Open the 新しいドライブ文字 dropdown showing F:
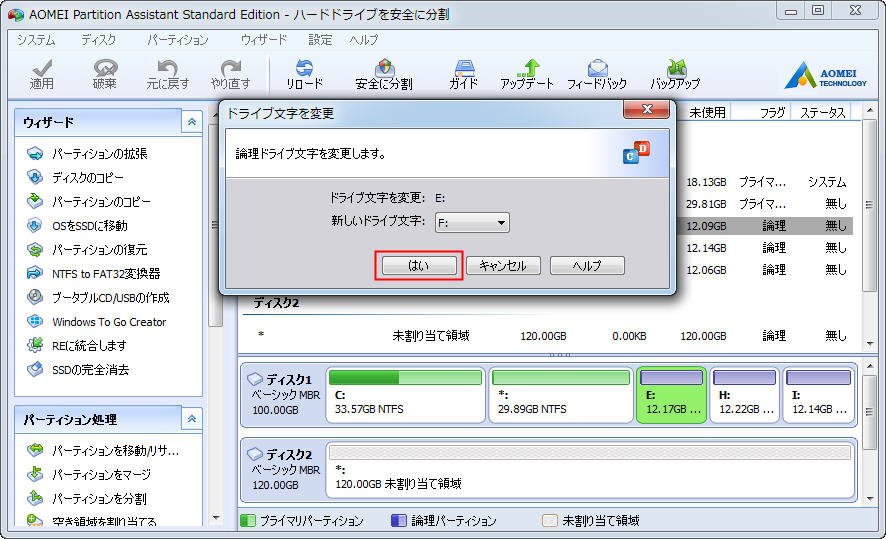Viewport: 886px width, 539px height. pyautogui.click(x=472, y=223)
